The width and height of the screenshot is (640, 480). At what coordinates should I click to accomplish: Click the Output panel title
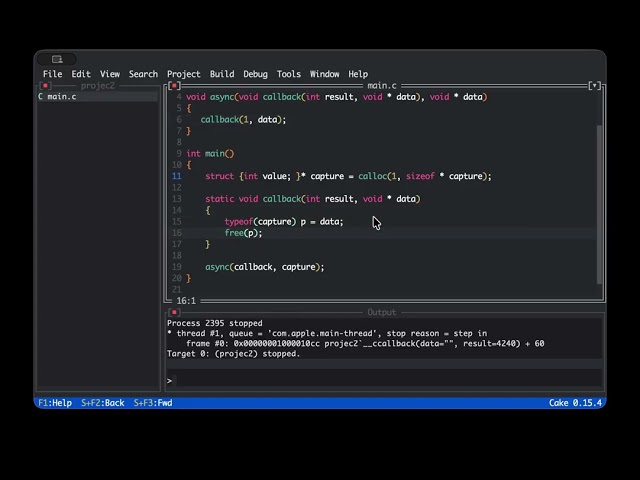[x=382, y=312]
